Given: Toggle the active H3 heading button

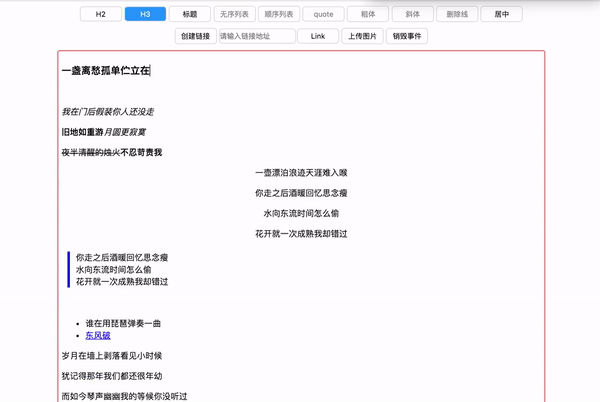Looking at the screenshot, I should pos(145,14).
